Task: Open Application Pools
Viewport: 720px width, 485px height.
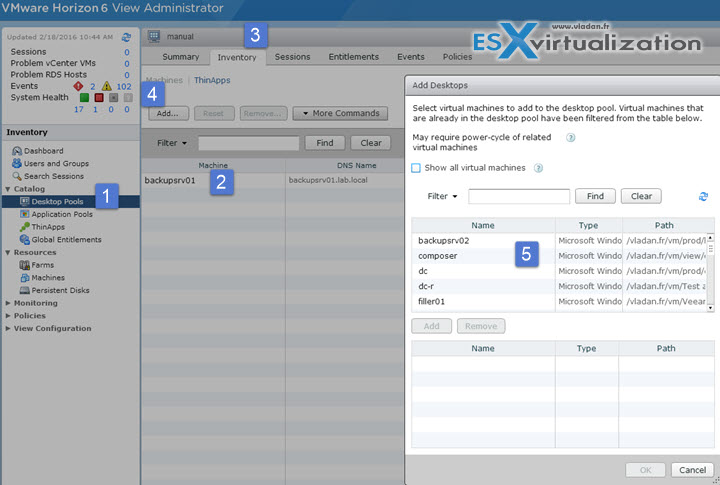Action: pos(56,214)
